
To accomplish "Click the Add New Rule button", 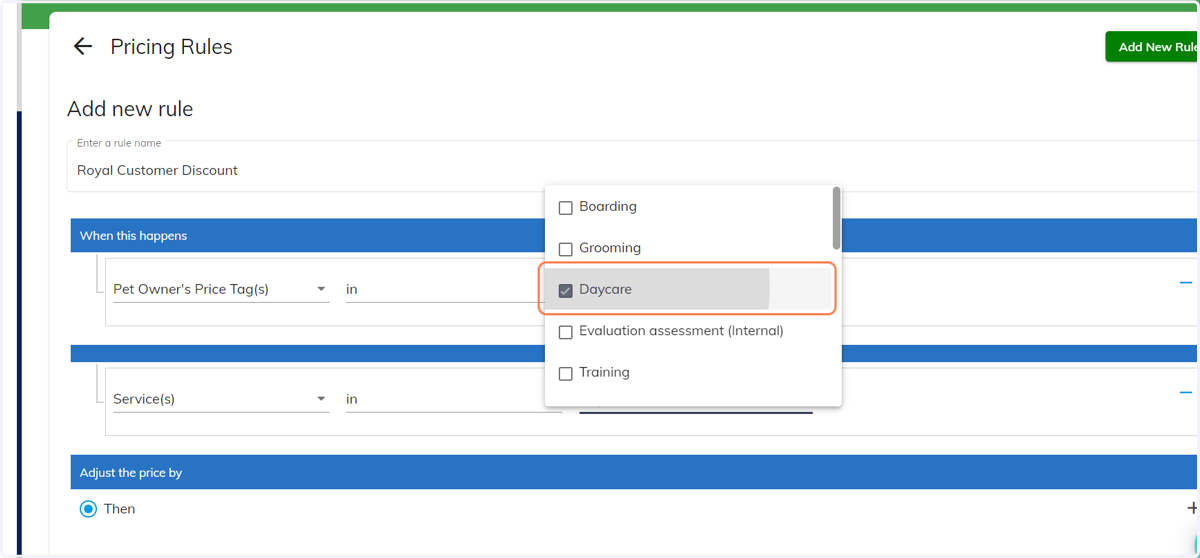I will pos(1152,47).
